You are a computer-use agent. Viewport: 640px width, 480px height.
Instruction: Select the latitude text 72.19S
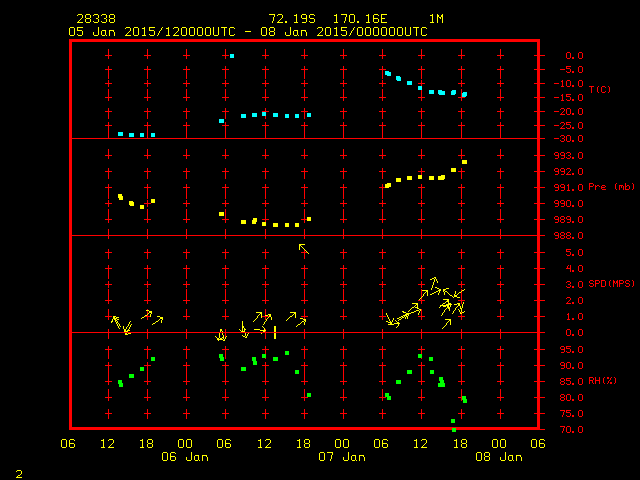point(292,19)
